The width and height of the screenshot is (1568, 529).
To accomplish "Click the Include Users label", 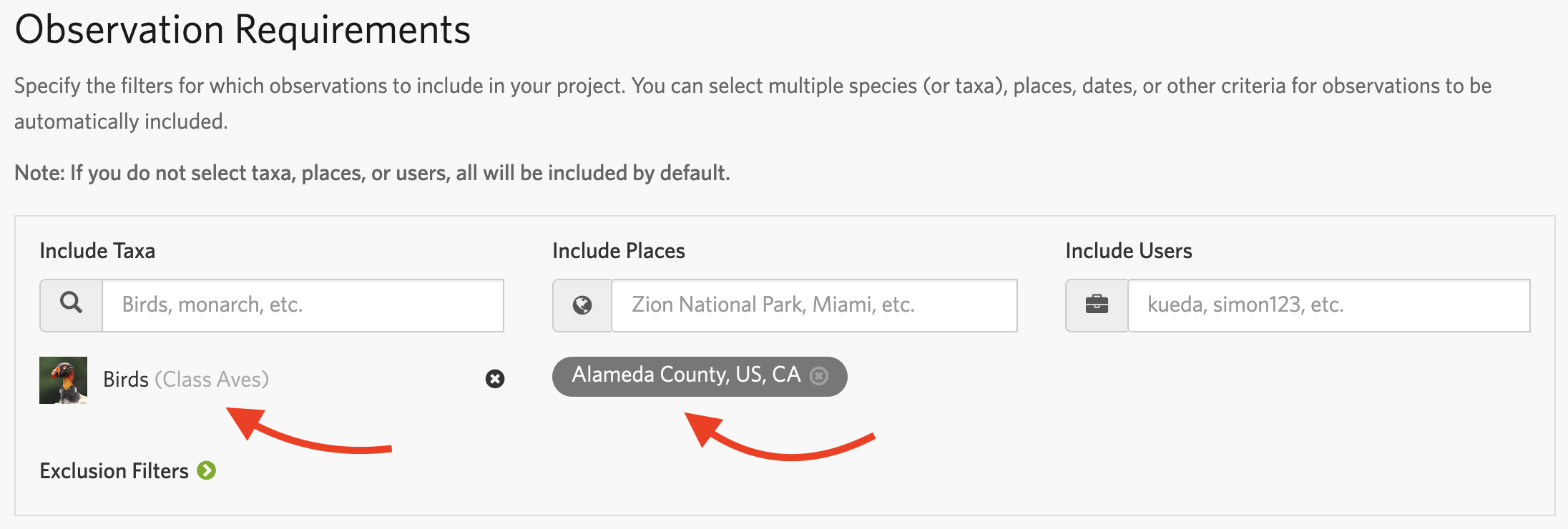I will click(1128, 251).
